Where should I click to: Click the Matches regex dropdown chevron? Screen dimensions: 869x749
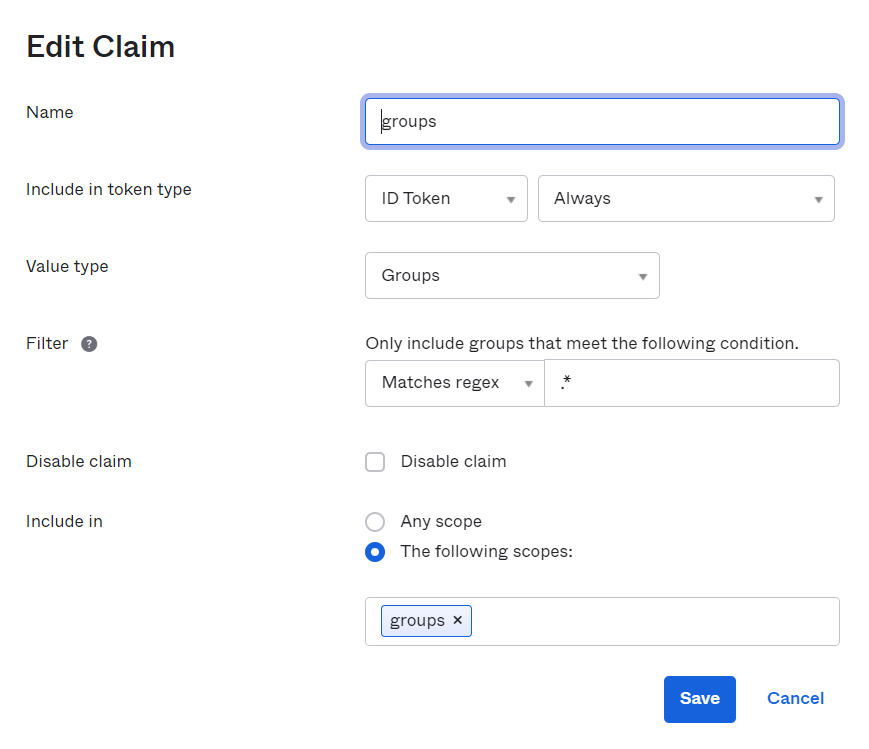pyautogui.click(x=528, y=383)
